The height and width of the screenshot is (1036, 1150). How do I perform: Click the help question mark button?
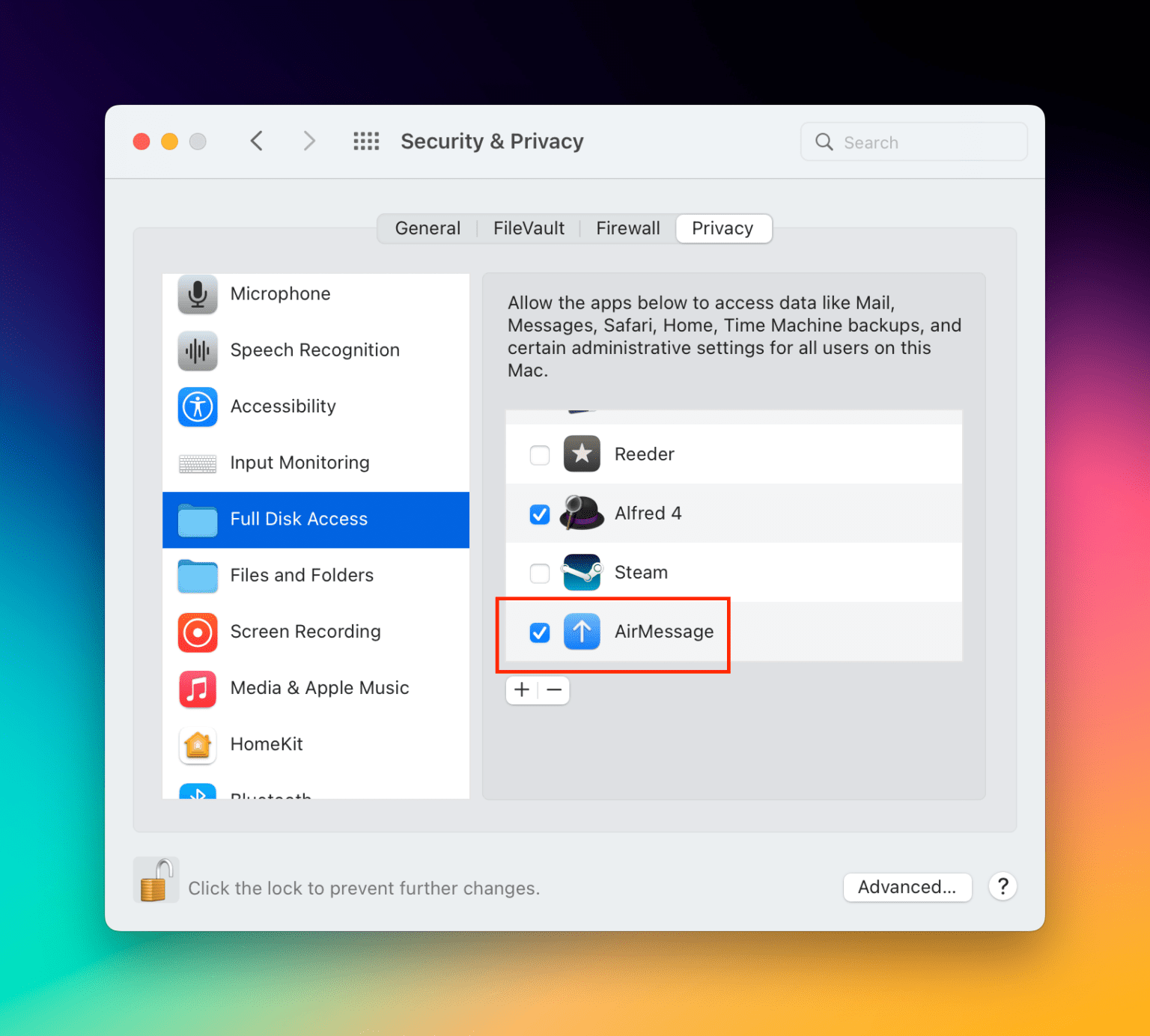click(x=1003, y=886)
